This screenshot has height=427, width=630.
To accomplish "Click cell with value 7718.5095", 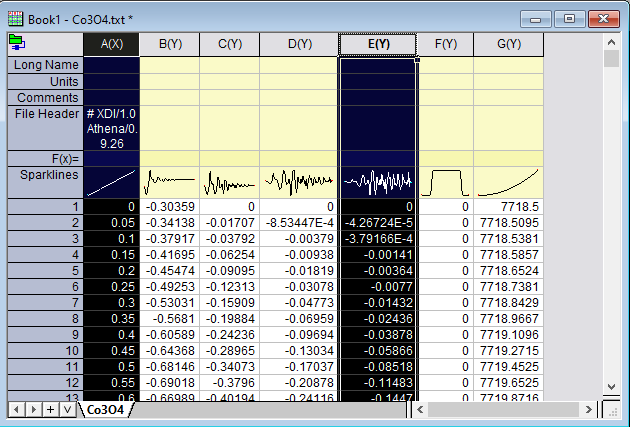I will [x=509, y=223].
